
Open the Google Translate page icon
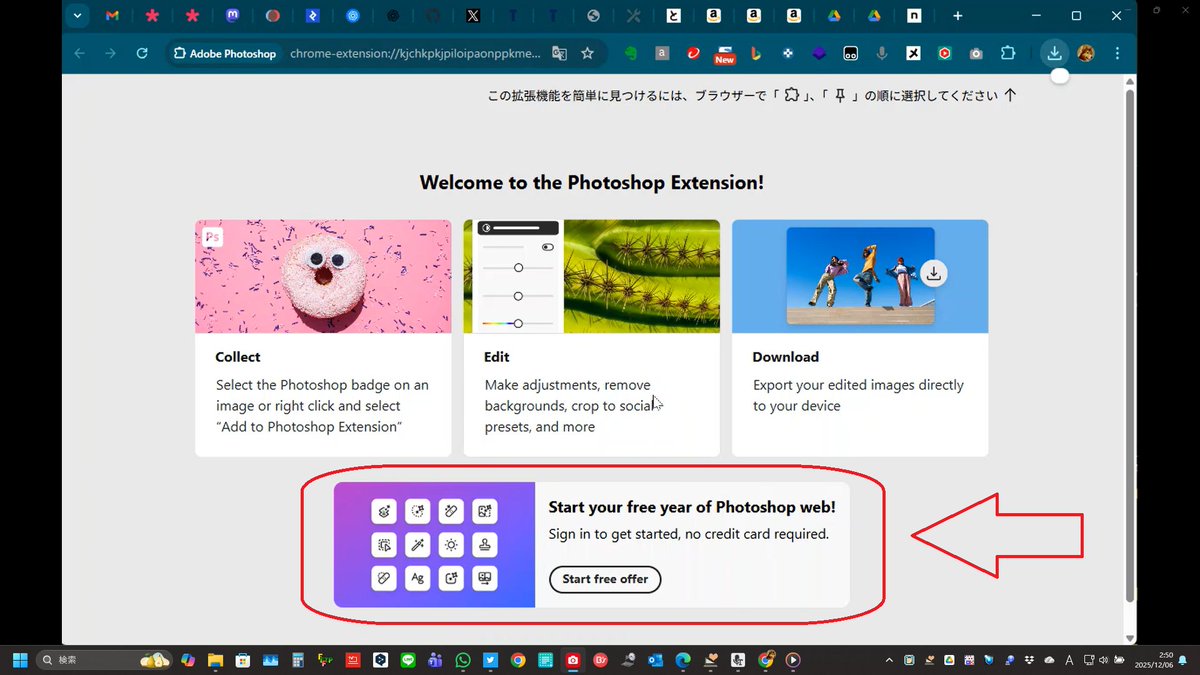click(559, 53)
